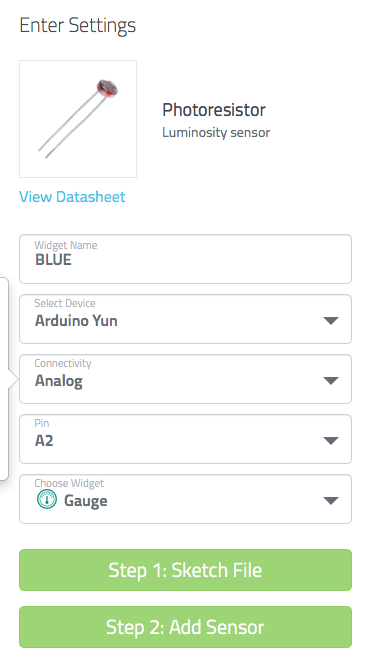This screenshot has height=664, width=372.
Task: Click the Gauge widget icon
Action: click(47, 499)
